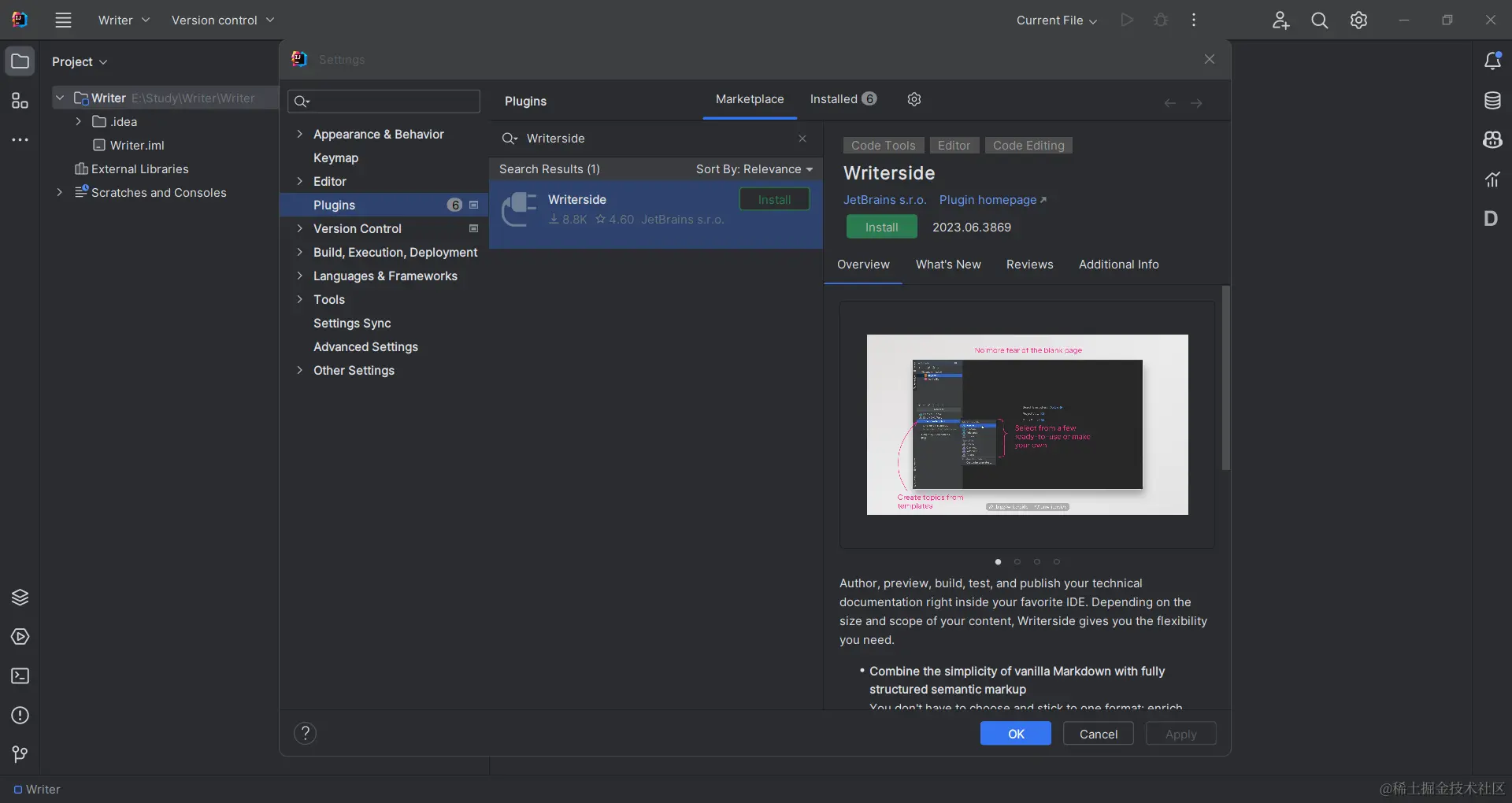Navigate forward in settings history
Viewport: 1512px width, 803px height.
click(1196, 103)
